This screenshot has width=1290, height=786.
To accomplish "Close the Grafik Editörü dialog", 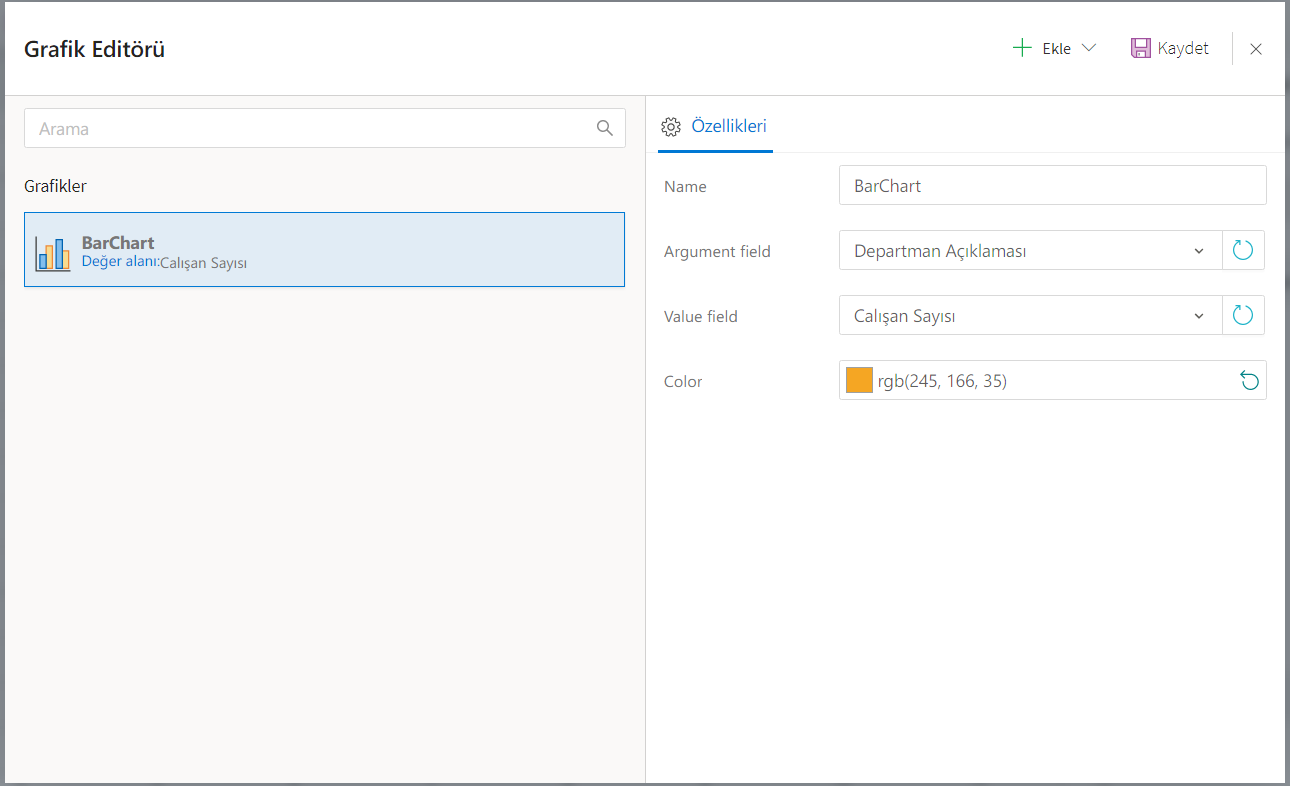I will [1256, 49].
